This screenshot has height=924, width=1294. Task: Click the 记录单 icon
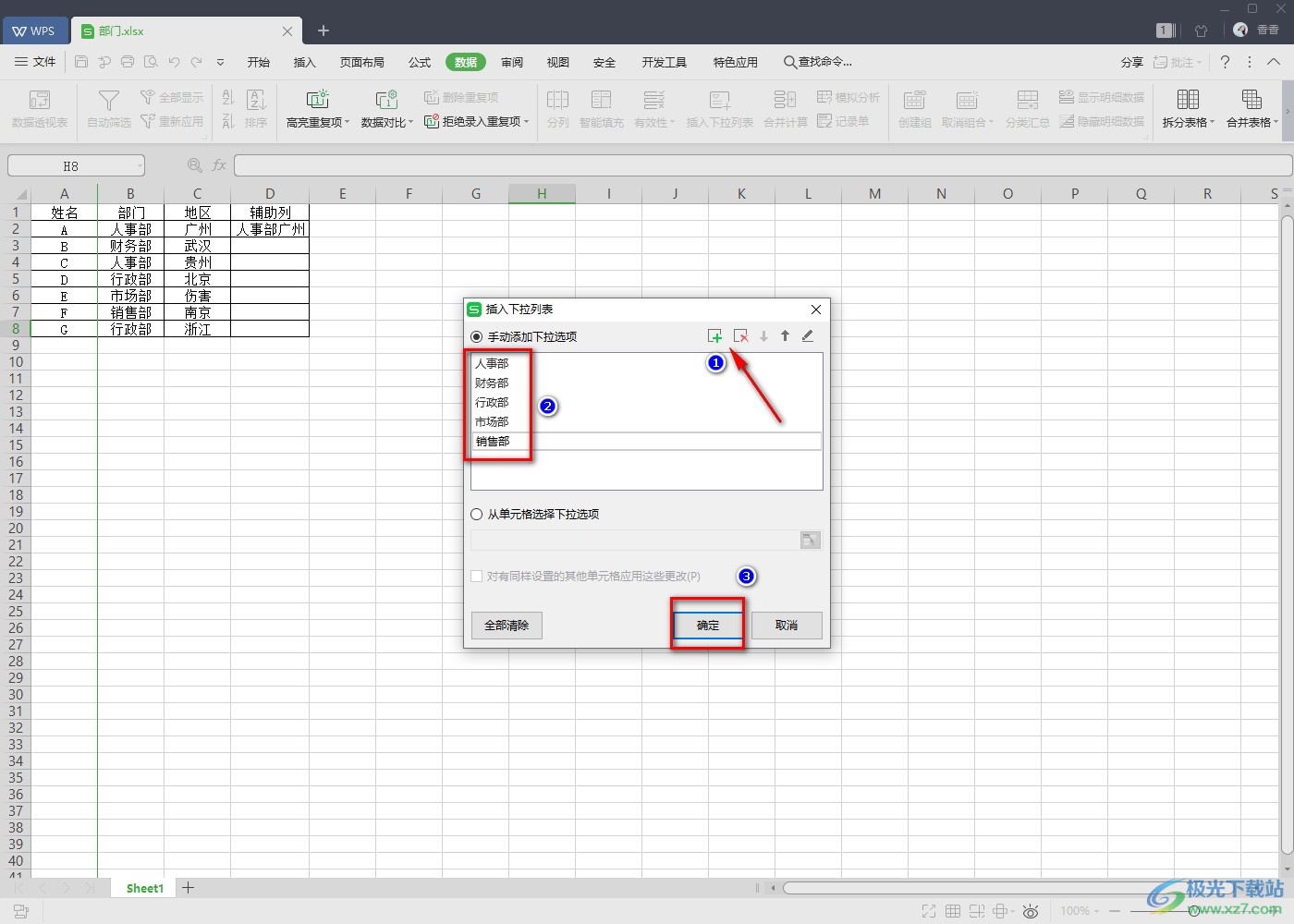(x=825, y=121)
